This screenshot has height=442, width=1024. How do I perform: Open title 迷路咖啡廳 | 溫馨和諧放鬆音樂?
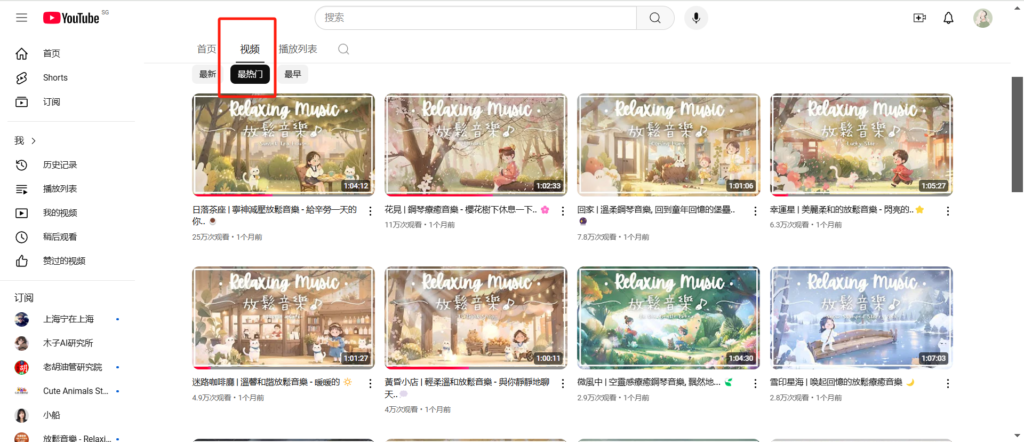pos(272,383)
